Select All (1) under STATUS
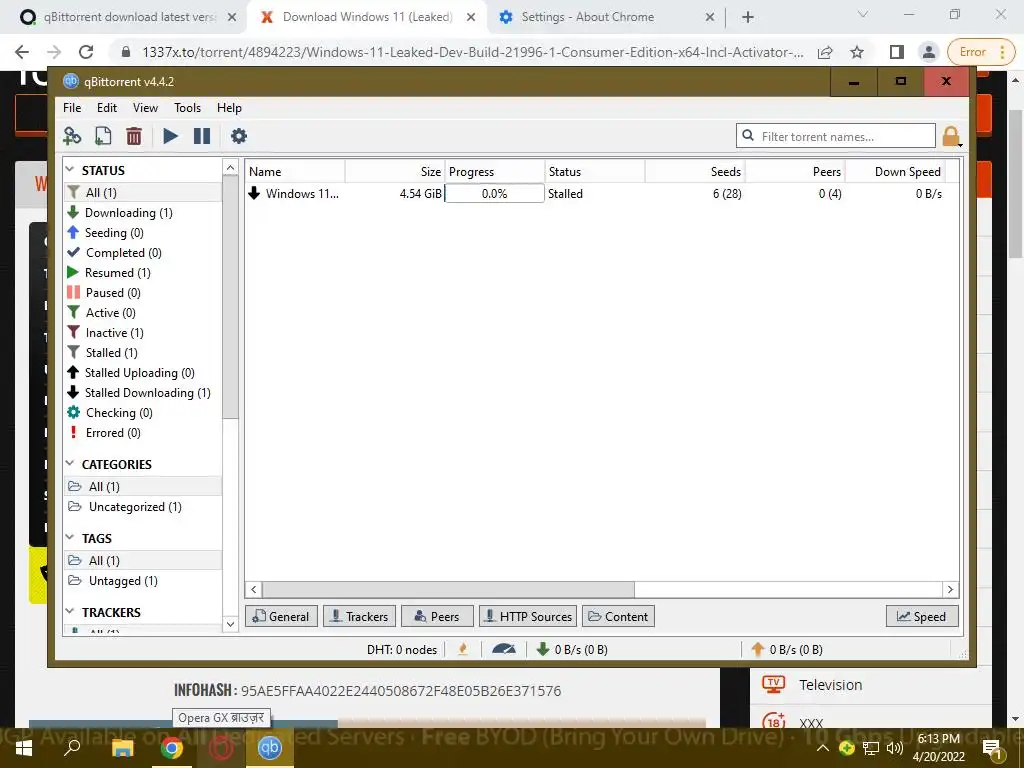1024x768 pixels. tap(143, 192)
